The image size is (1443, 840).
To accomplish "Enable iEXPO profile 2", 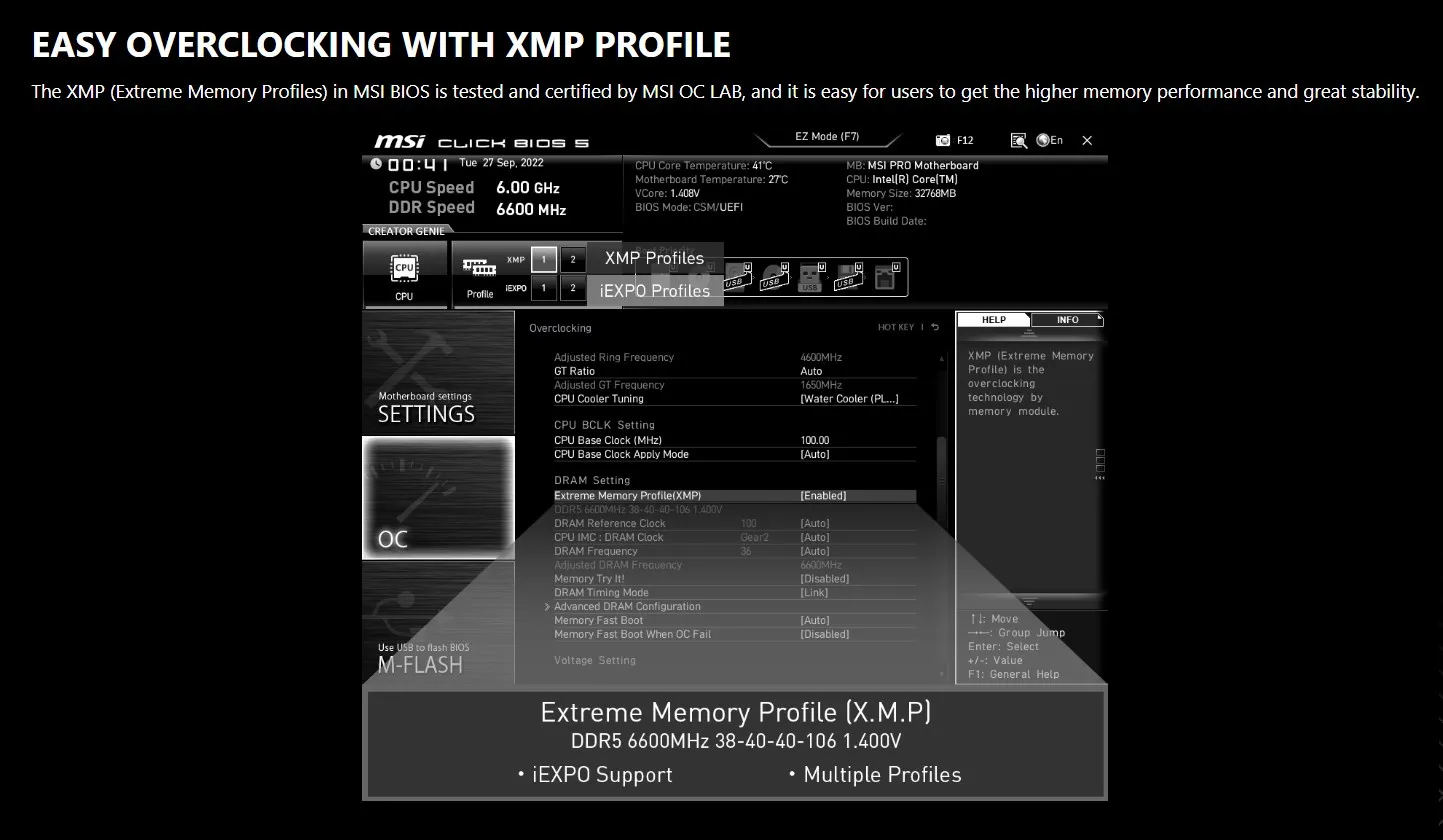I will pos(573,288).
